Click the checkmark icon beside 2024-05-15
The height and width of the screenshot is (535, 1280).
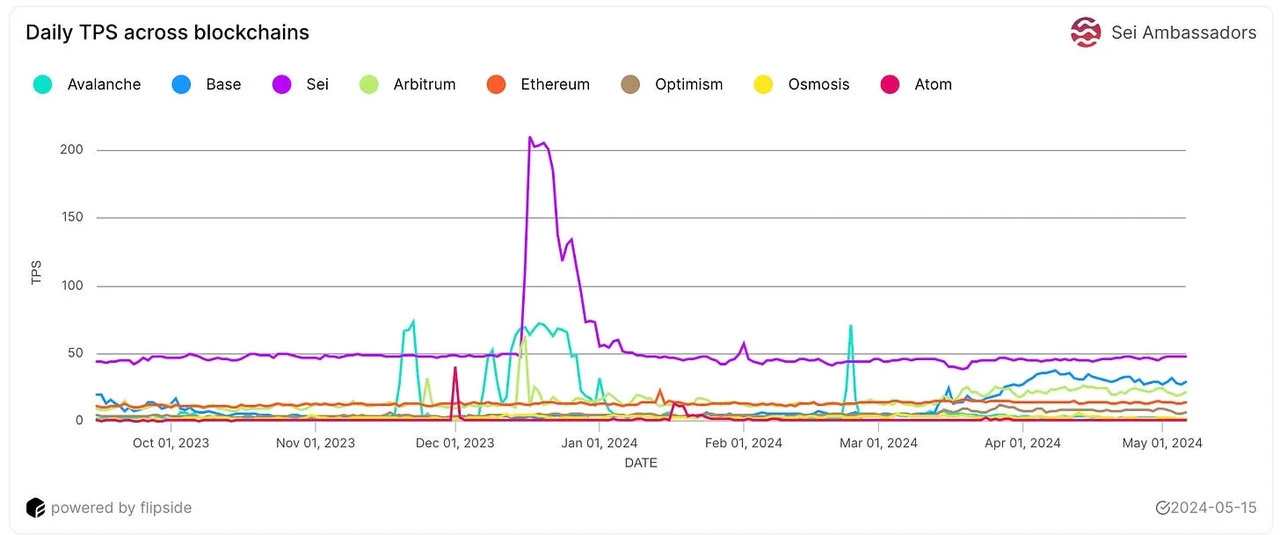click(x=1162, y=508)
